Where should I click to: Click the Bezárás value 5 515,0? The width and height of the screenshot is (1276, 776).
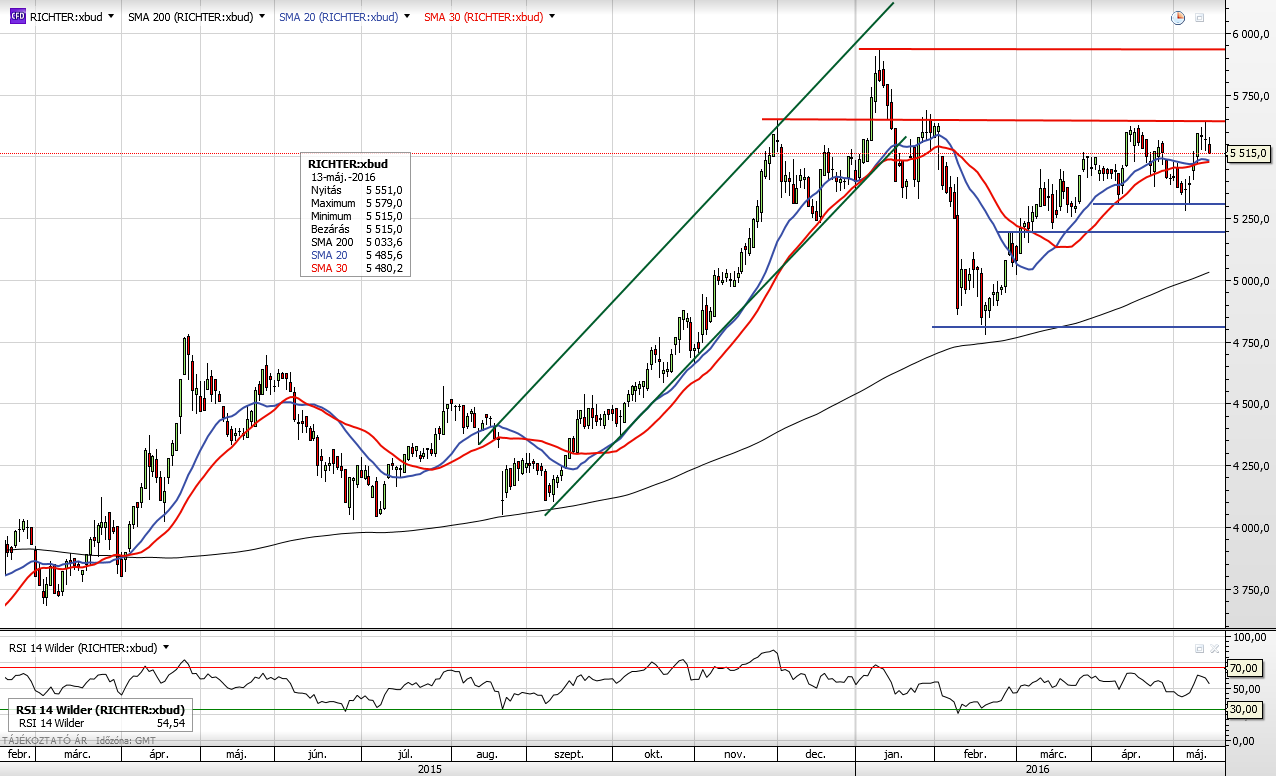point(385,229)
